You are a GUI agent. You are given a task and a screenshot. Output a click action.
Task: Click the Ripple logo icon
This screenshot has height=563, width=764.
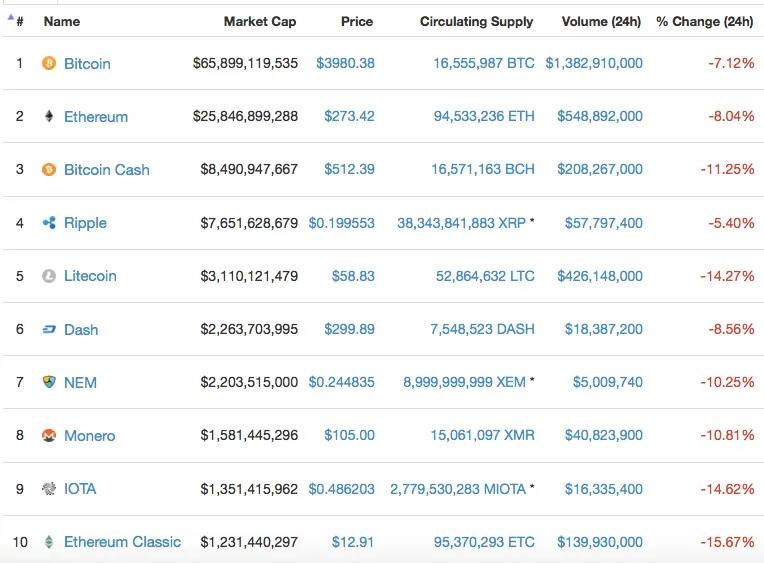[x=49, y=223]
